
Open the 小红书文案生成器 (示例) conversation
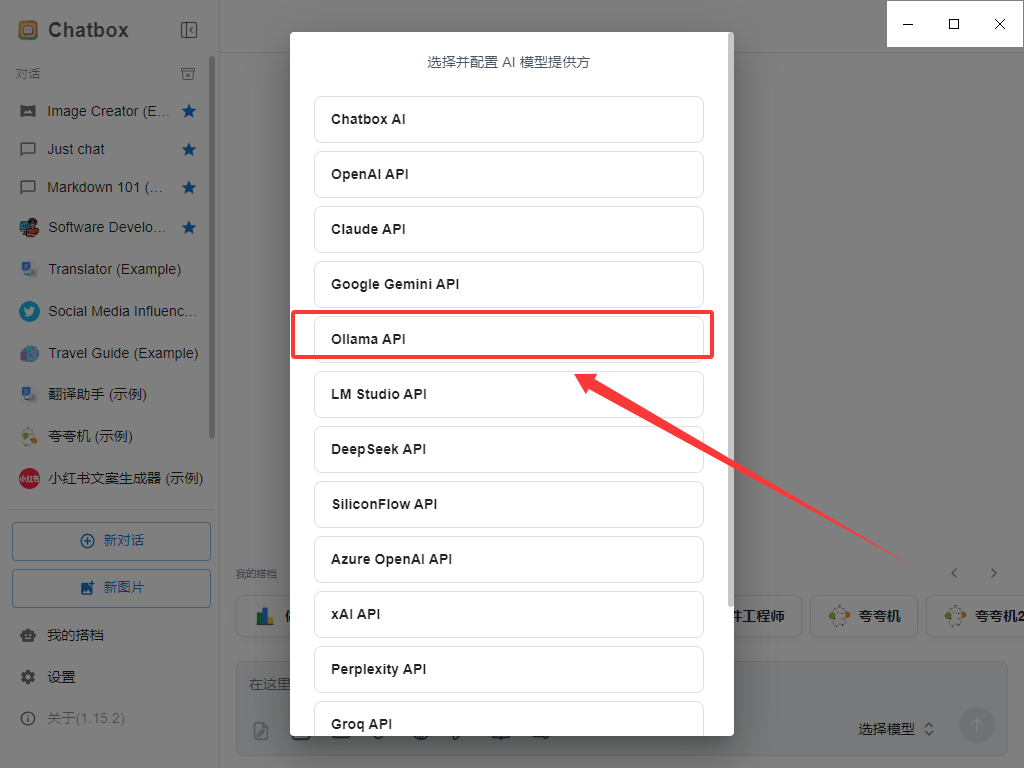(108, 479)
